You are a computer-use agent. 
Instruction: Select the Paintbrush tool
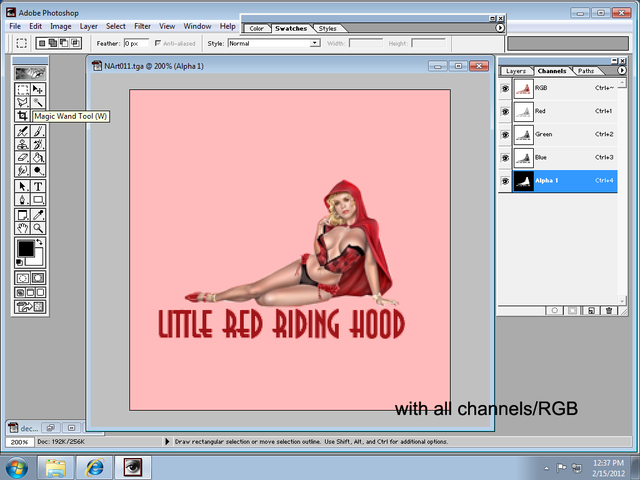tap(38, 131)
